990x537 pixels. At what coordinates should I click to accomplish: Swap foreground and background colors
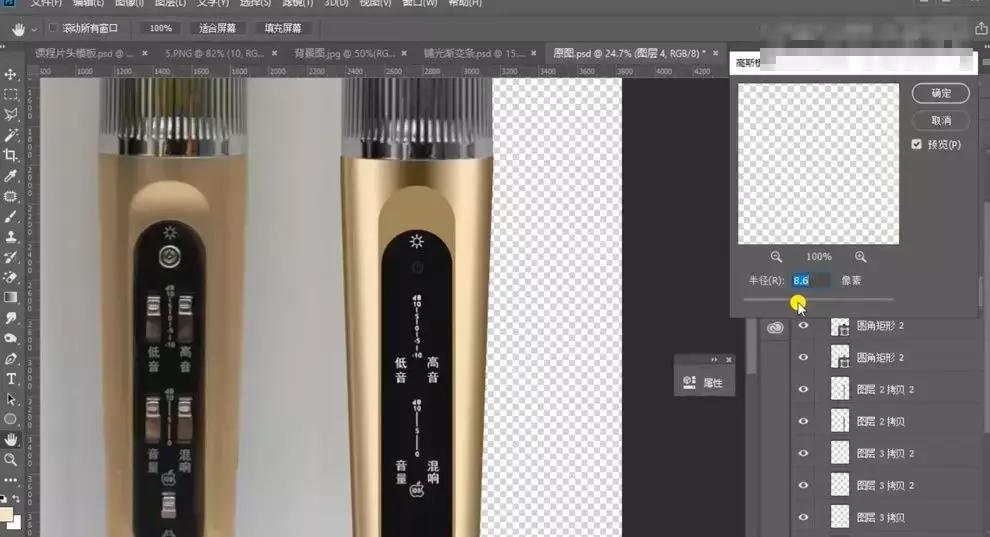[16, 498]
